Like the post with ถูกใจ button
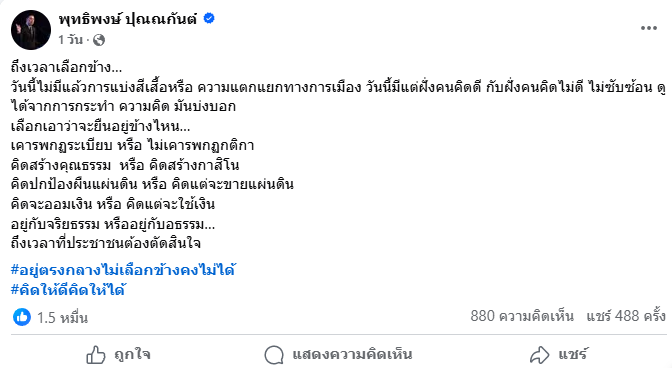The height and width of the screenshot is (368, 672). coord(118,355)
